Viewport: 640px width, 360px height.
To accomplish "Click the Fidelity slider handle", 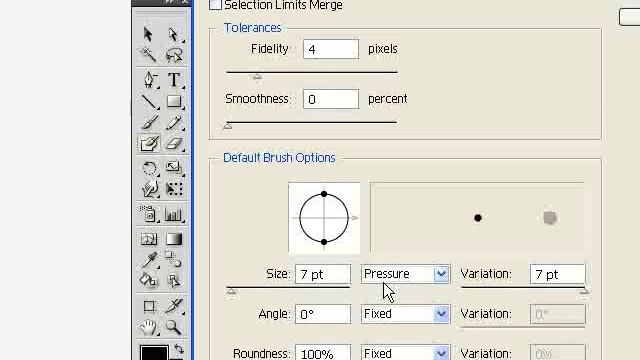I will pyautogui.click(x=257, y=76).
